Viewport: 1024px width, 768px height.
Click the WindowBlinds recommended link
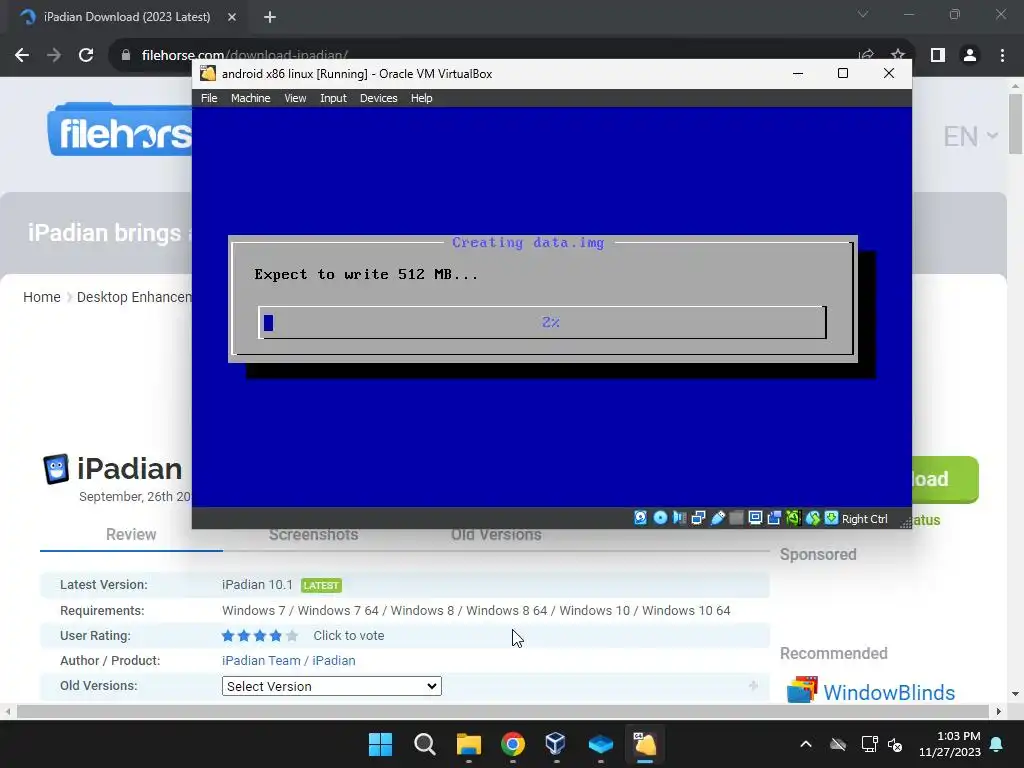click(x=889, y=692)
